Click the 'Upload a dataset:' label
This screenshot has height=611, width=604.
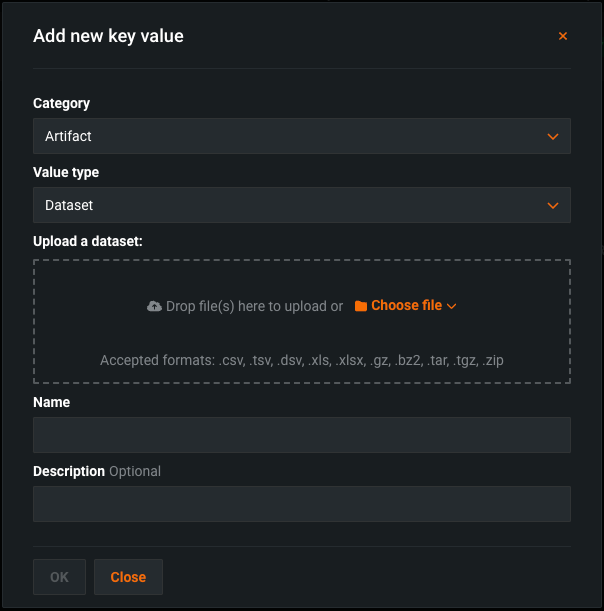coord(88,241)
